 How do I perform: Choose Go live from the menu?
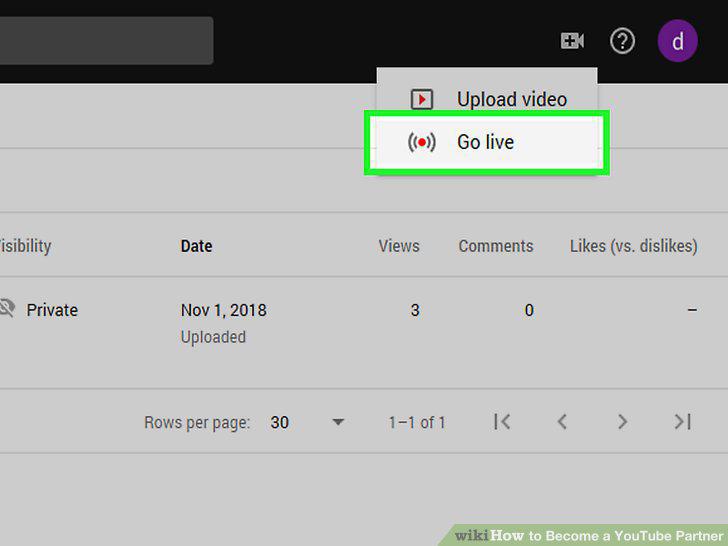(487, 142)
